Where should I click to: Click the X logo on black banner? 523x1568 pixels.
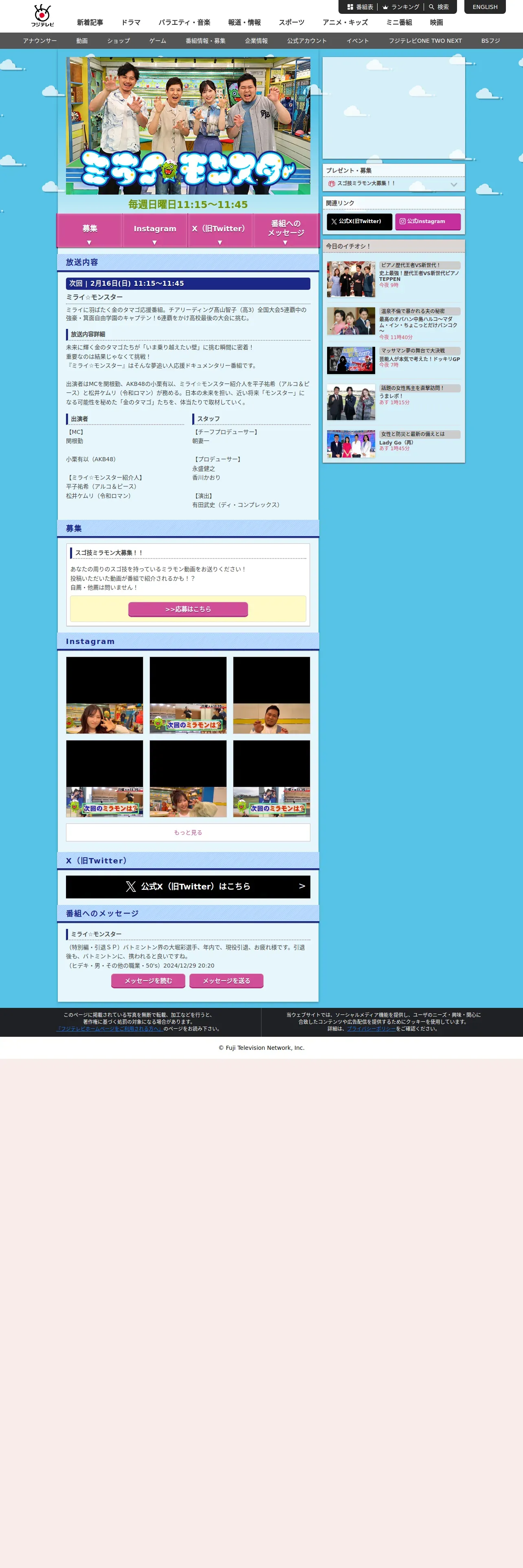pyautogui.click(x=131, y=887)
